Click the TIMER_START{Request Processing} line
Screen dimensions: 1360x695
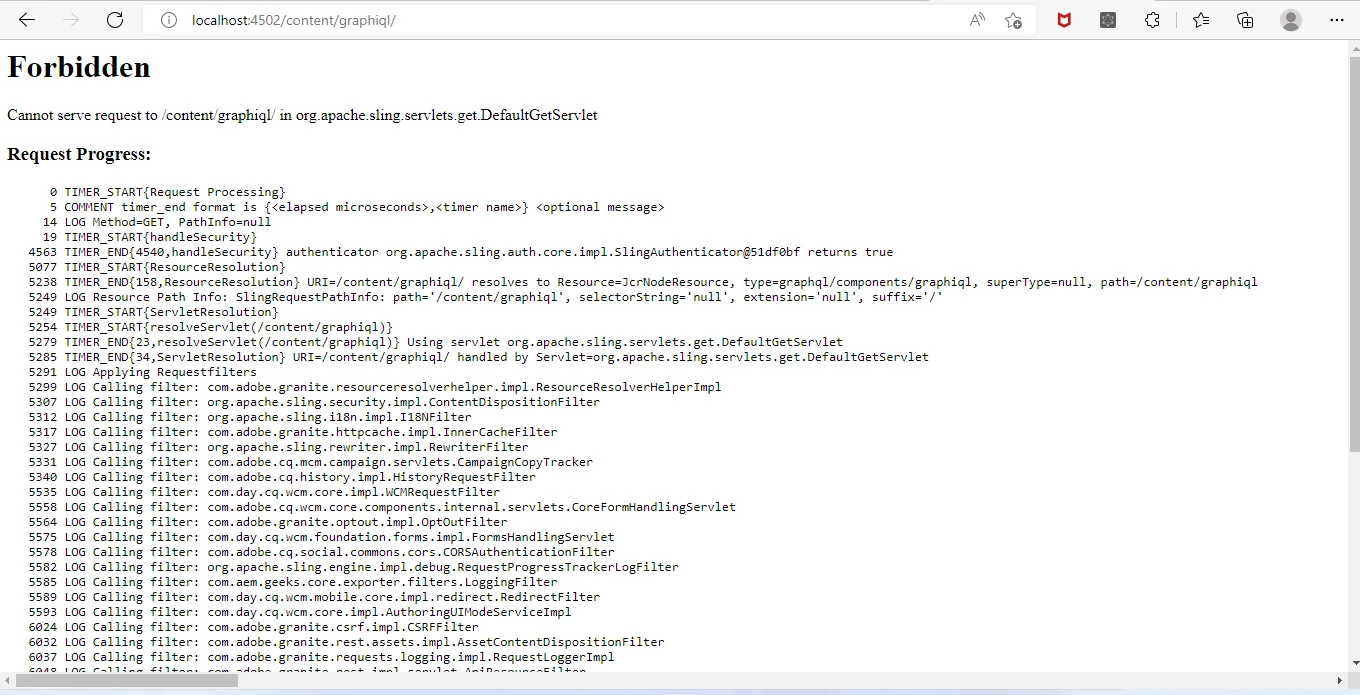coord(167,192)
